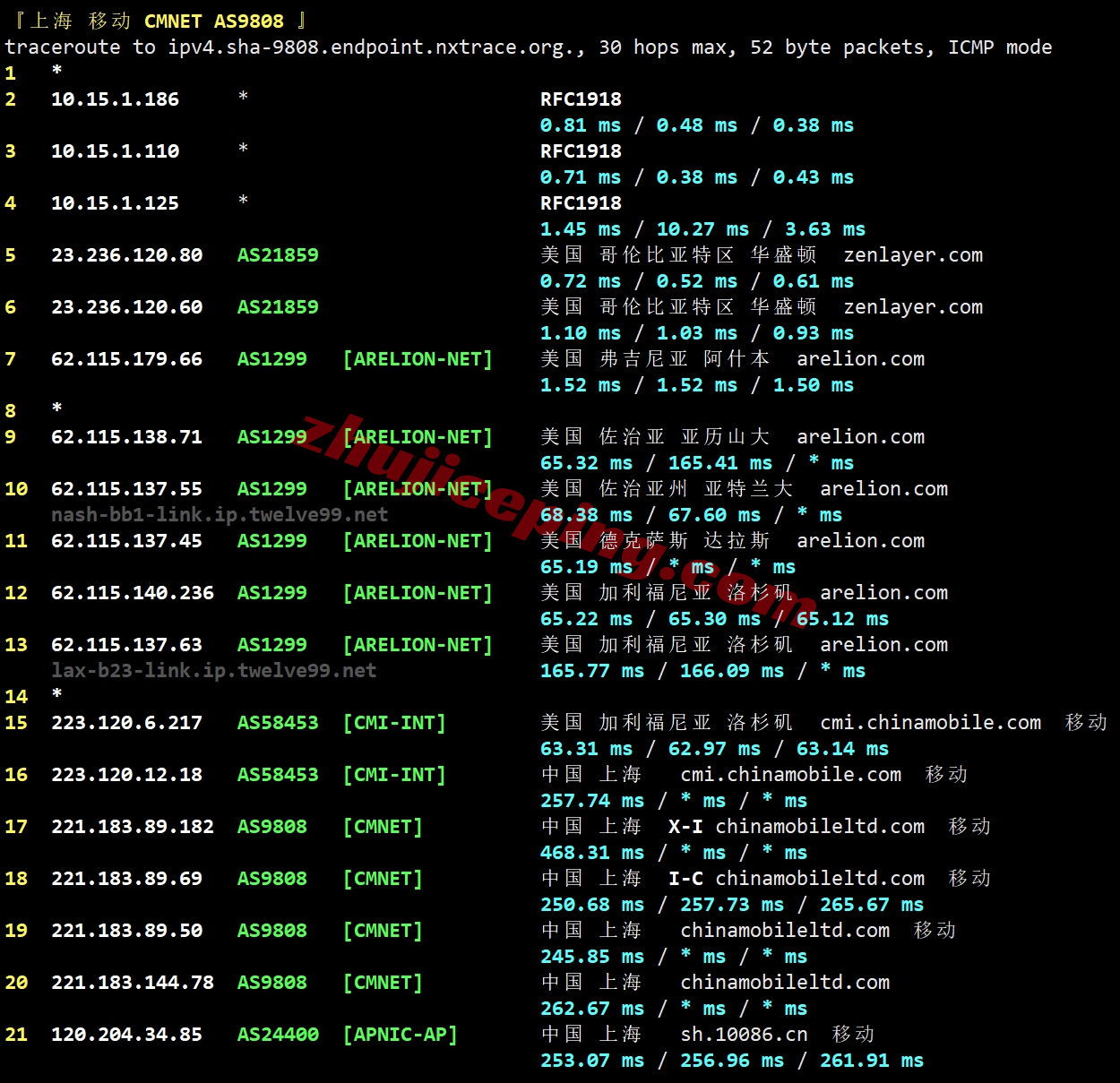Select the final hop IP 120.204.34.85
The image size is (1120, 1083).
click(x=126, y=1035)
